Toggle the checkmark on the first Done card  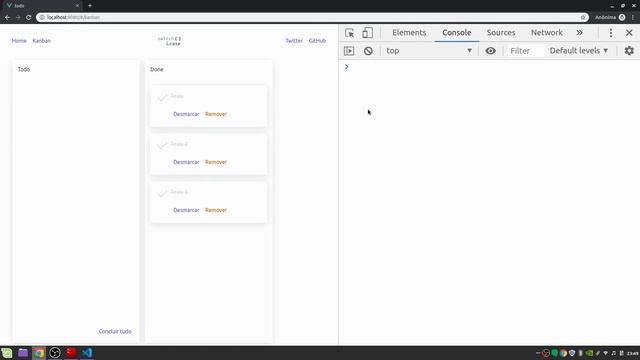162,97
